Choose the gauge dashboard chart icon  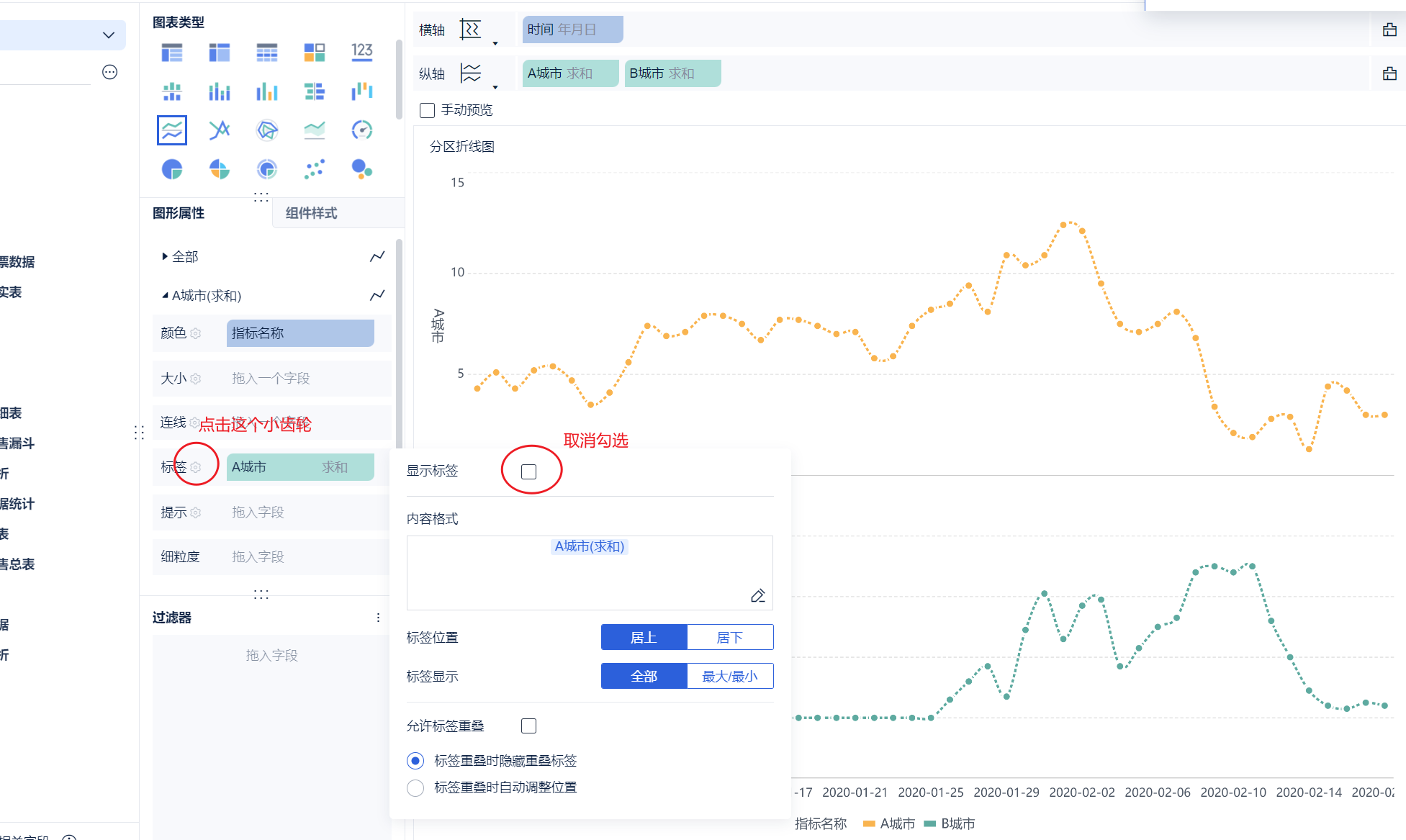coord(361,130)
